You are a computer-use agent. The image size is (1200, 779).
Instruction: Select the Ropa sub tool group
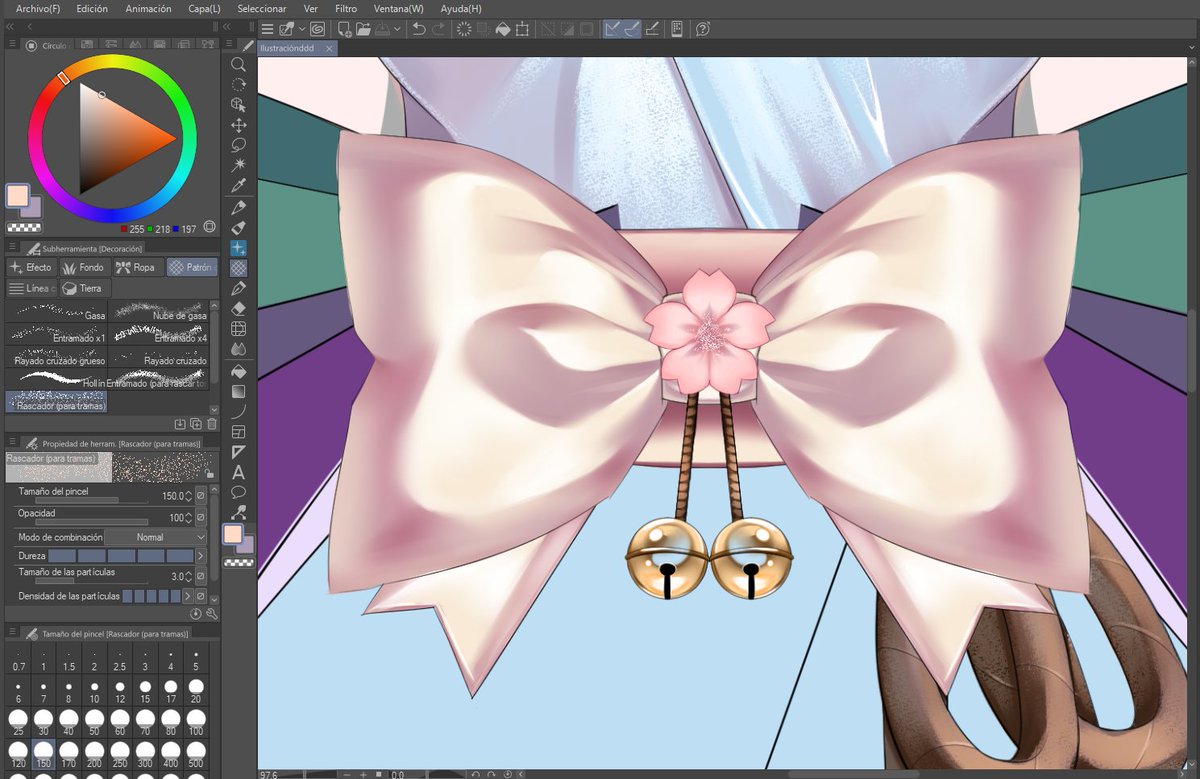pos(137,267)
